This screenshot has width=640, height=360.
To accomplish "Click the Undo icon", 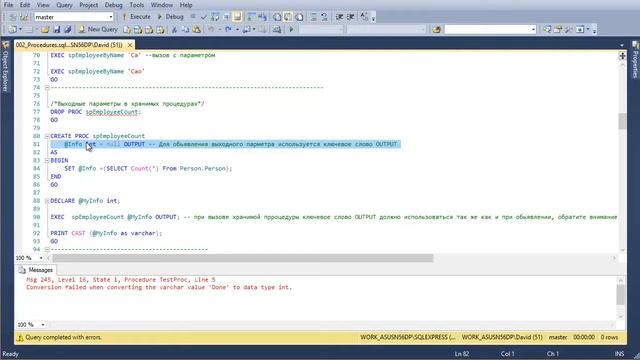I will tap(211, 29).
